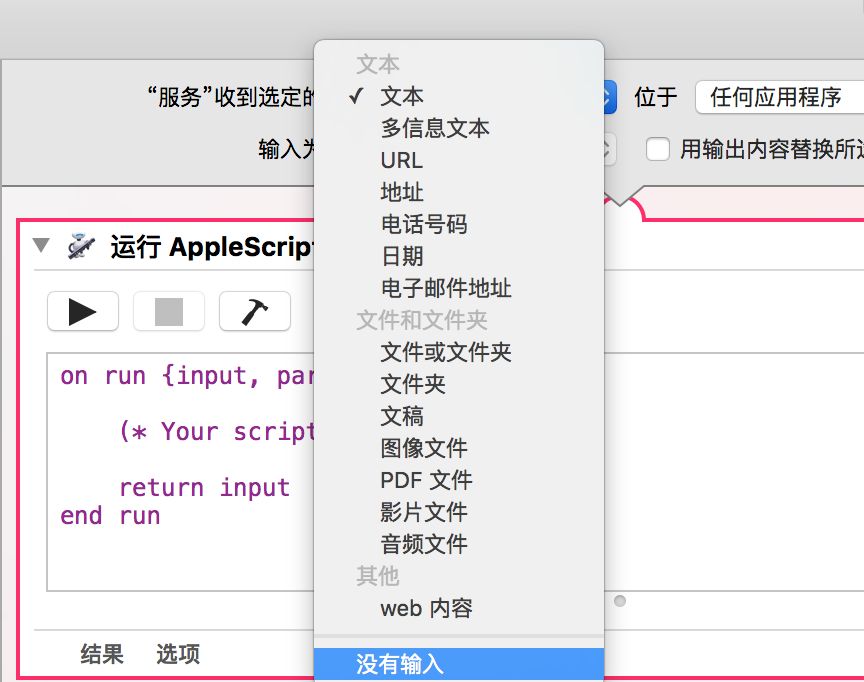Choose 电话号码 menu option
864x682 pixels.
point(458,224)
